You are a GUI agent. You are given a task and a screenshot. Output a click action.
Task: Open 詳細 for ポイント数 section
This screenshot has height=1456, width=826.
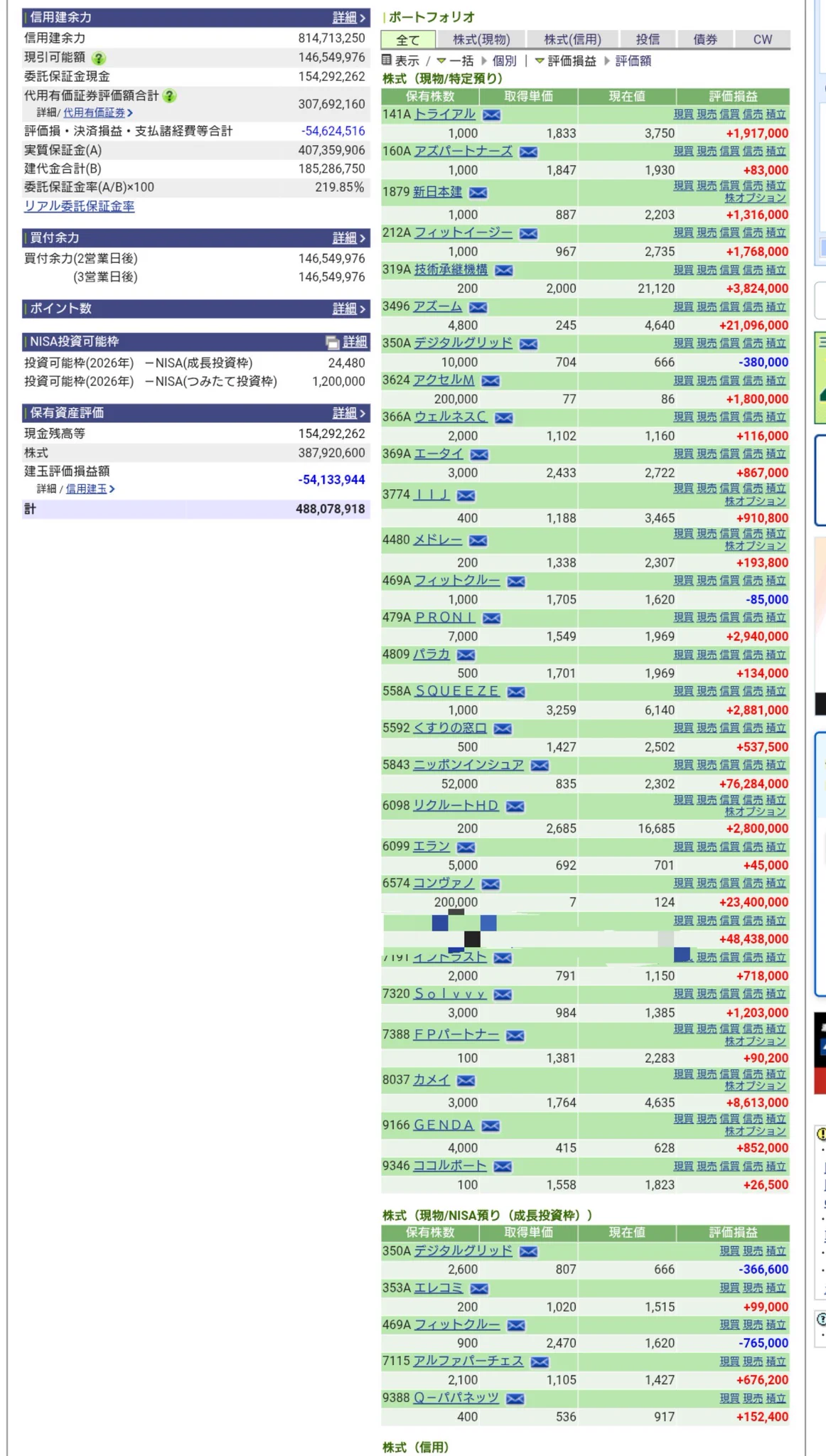(x=349, y=309)
